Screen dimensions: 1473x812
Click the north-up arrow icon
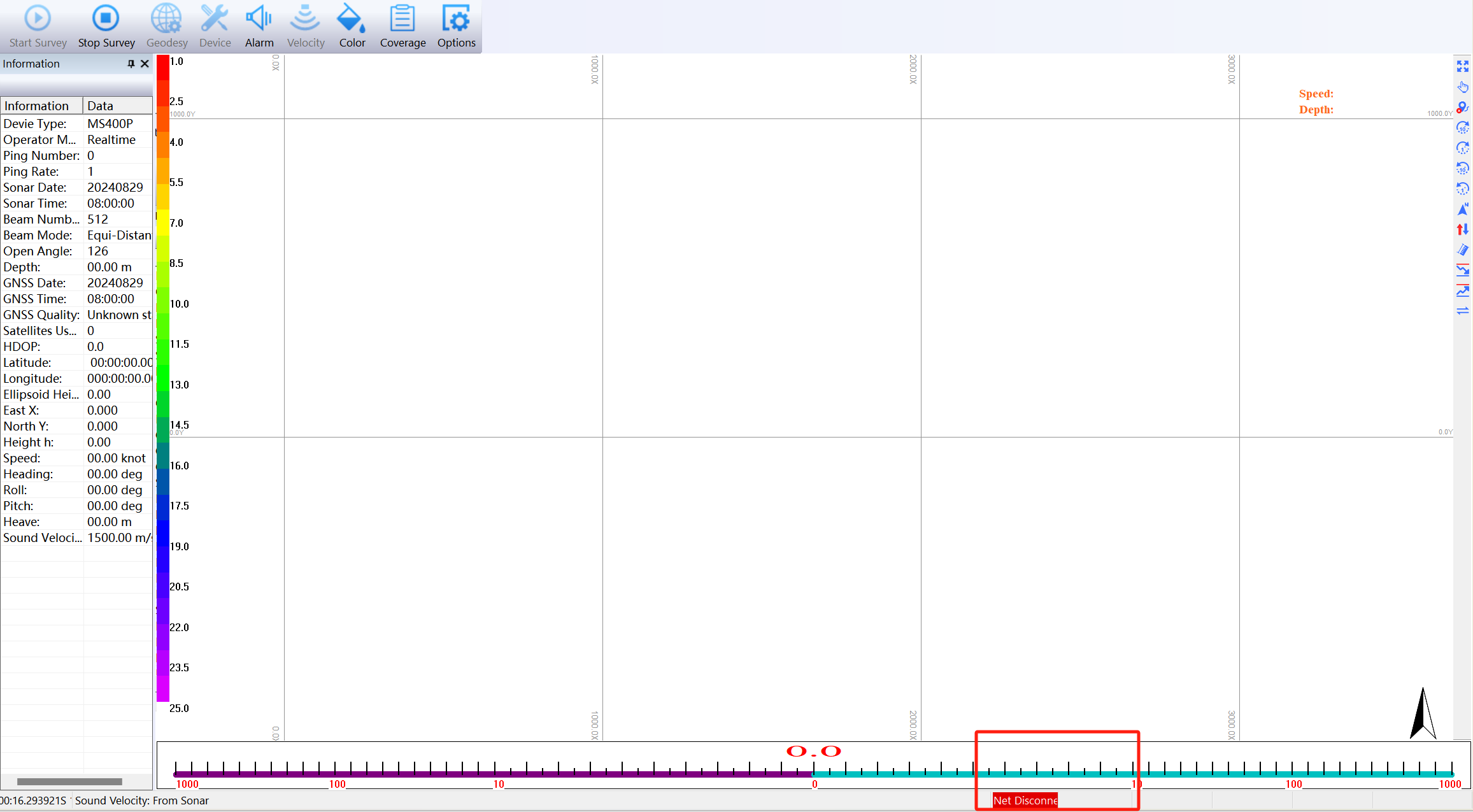(x=1463, y=209)
